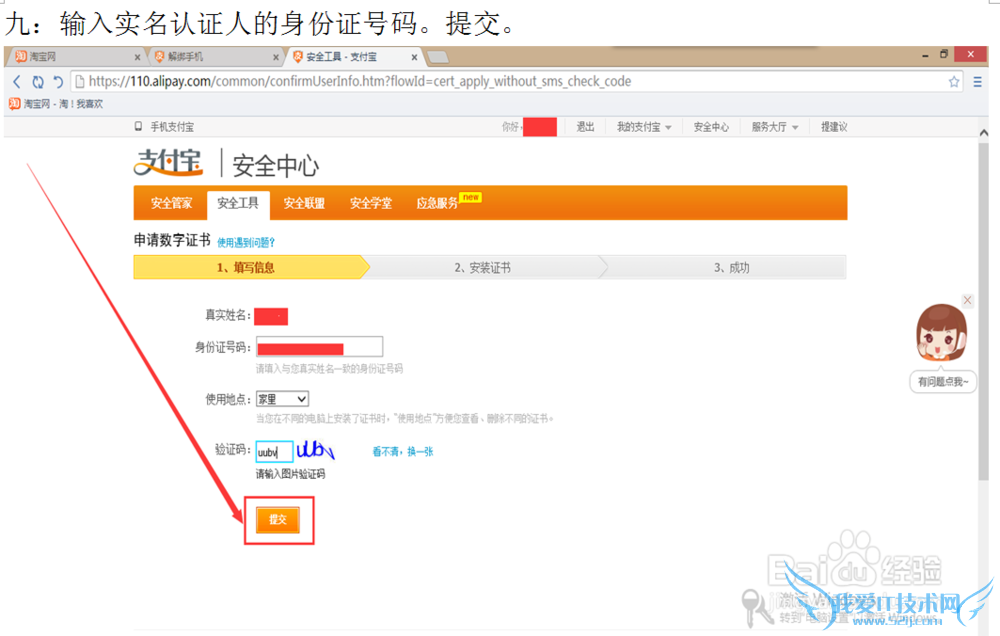Image resolution: width=1000 pixels, height=636 pixels.
Task: Open 手机支付宝 link
Action: click(x=165, y=127)
